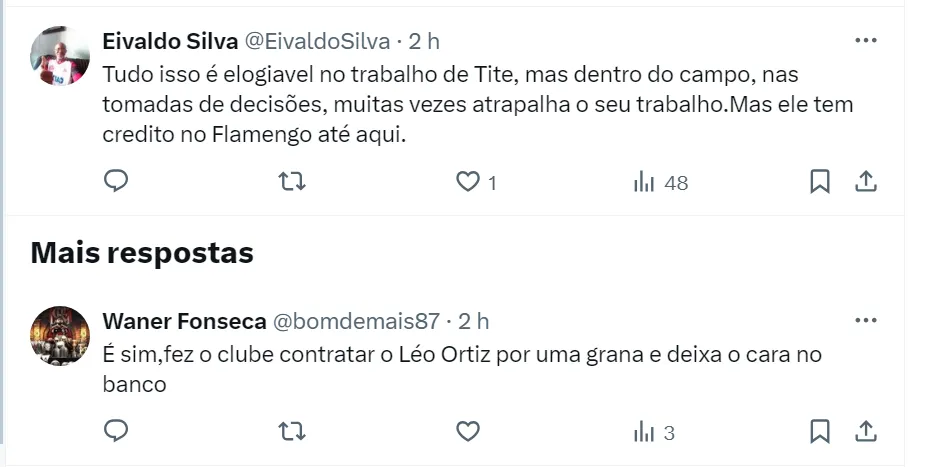Like Eivaldo Silva's tweet
Screen dimensions: 927x467
tap(467, 182)
